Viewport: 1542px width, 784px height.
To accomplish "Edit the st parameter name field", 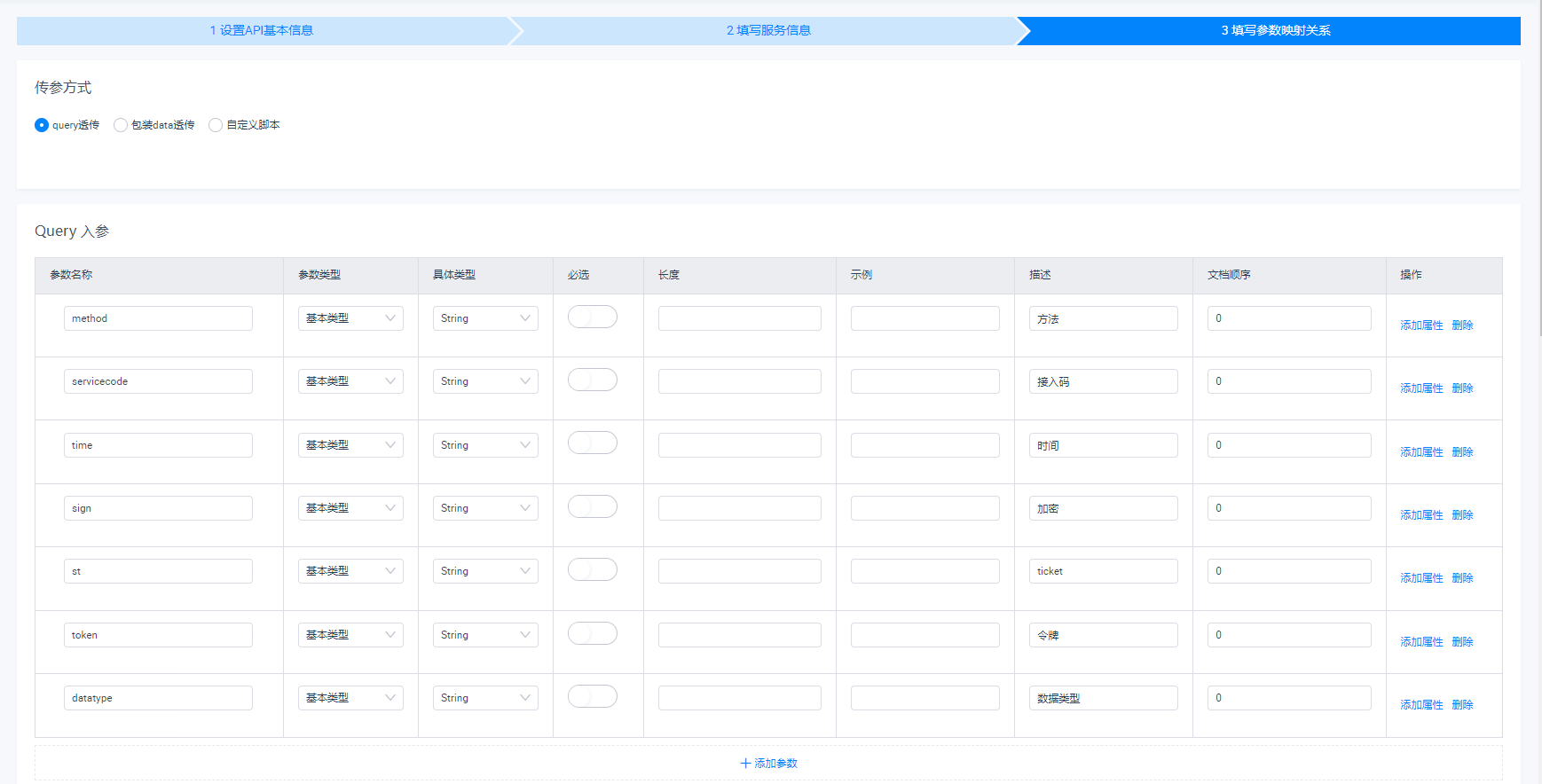I will click(158, 571).
